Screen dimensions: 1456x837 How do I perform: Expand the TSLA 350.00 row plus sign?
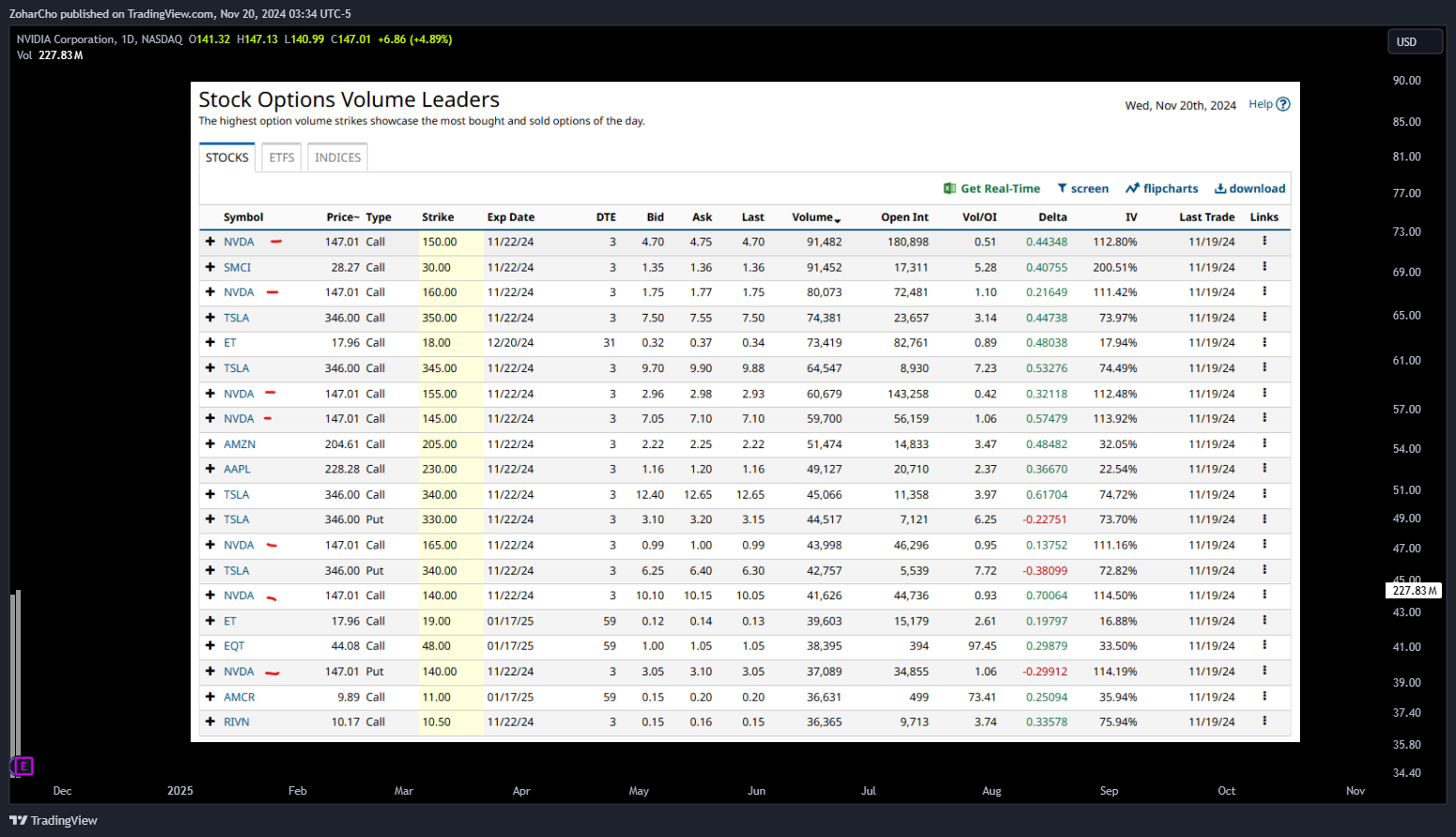point(210,318)
